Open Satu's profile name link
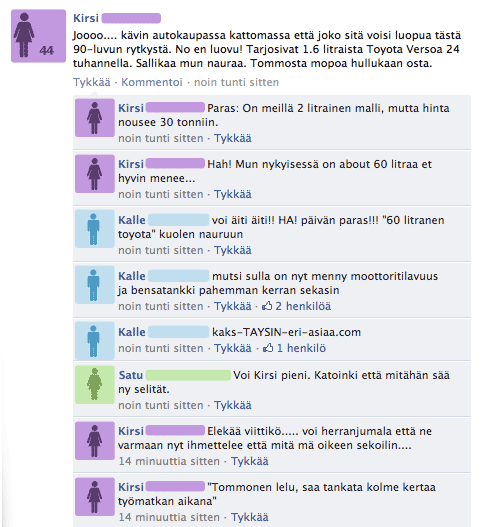 [131, 375]
